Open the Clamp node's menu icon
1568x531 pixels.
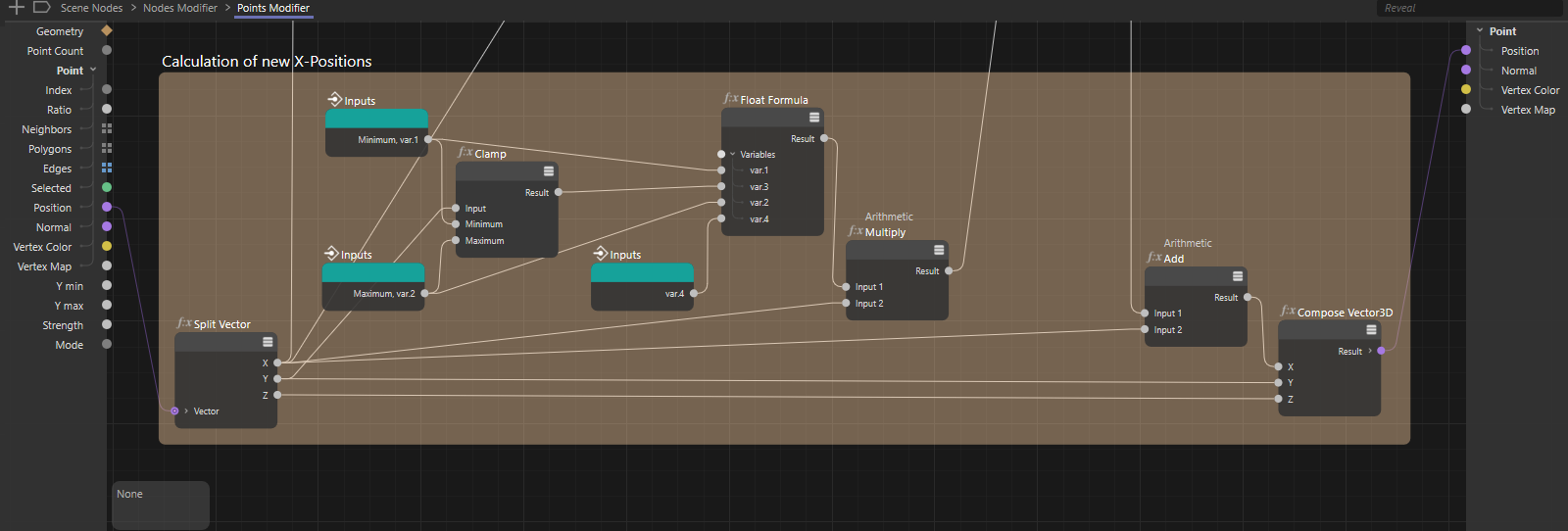(549, 171)
